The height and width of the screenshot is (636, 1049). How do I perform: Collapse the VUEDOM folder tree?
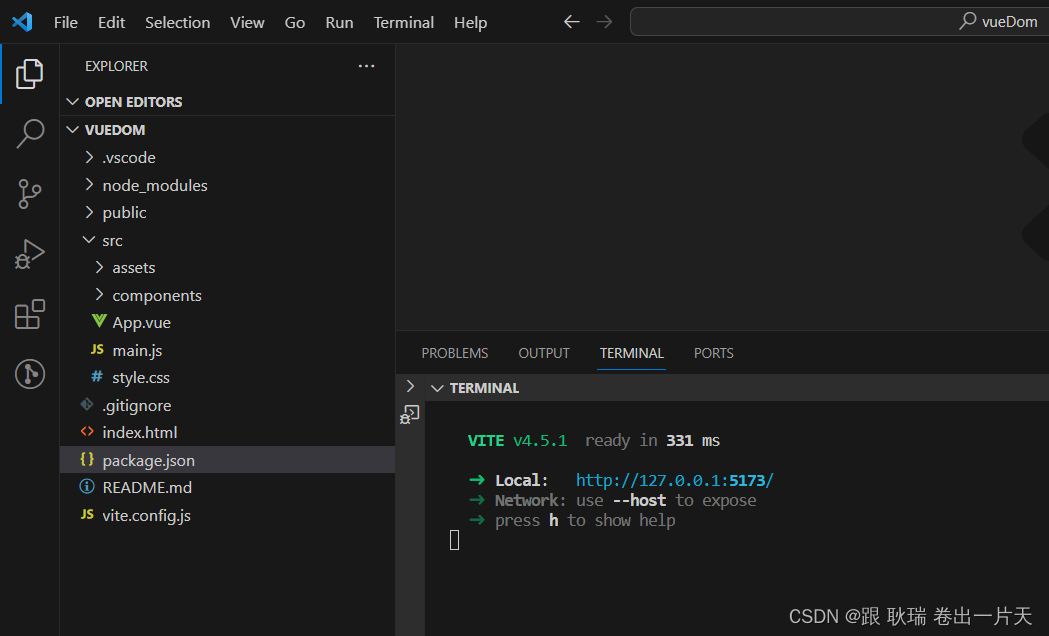click(x=72, y=129)
